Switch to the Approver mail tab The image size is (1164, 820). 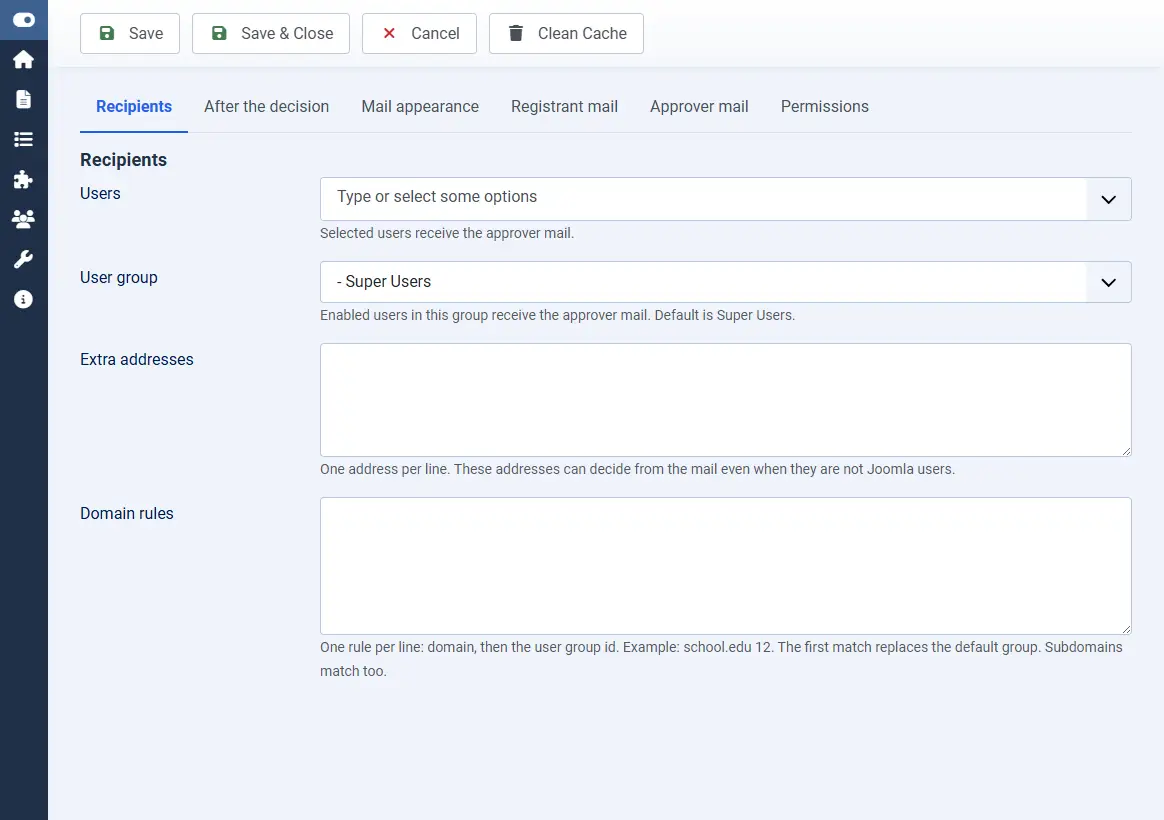pos(699,107)
